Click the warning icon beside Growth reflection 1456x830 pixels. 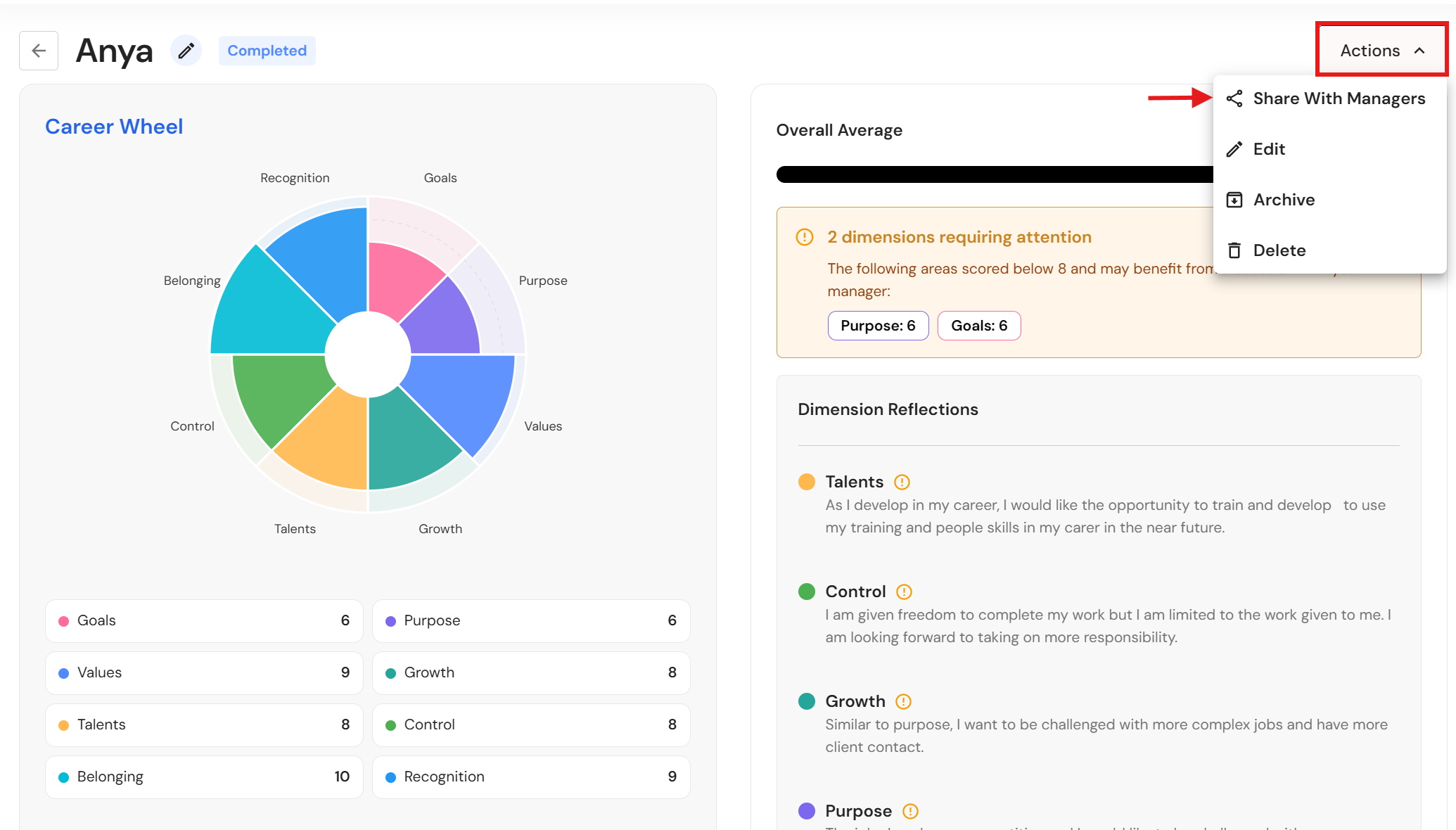tap(903, 701)
